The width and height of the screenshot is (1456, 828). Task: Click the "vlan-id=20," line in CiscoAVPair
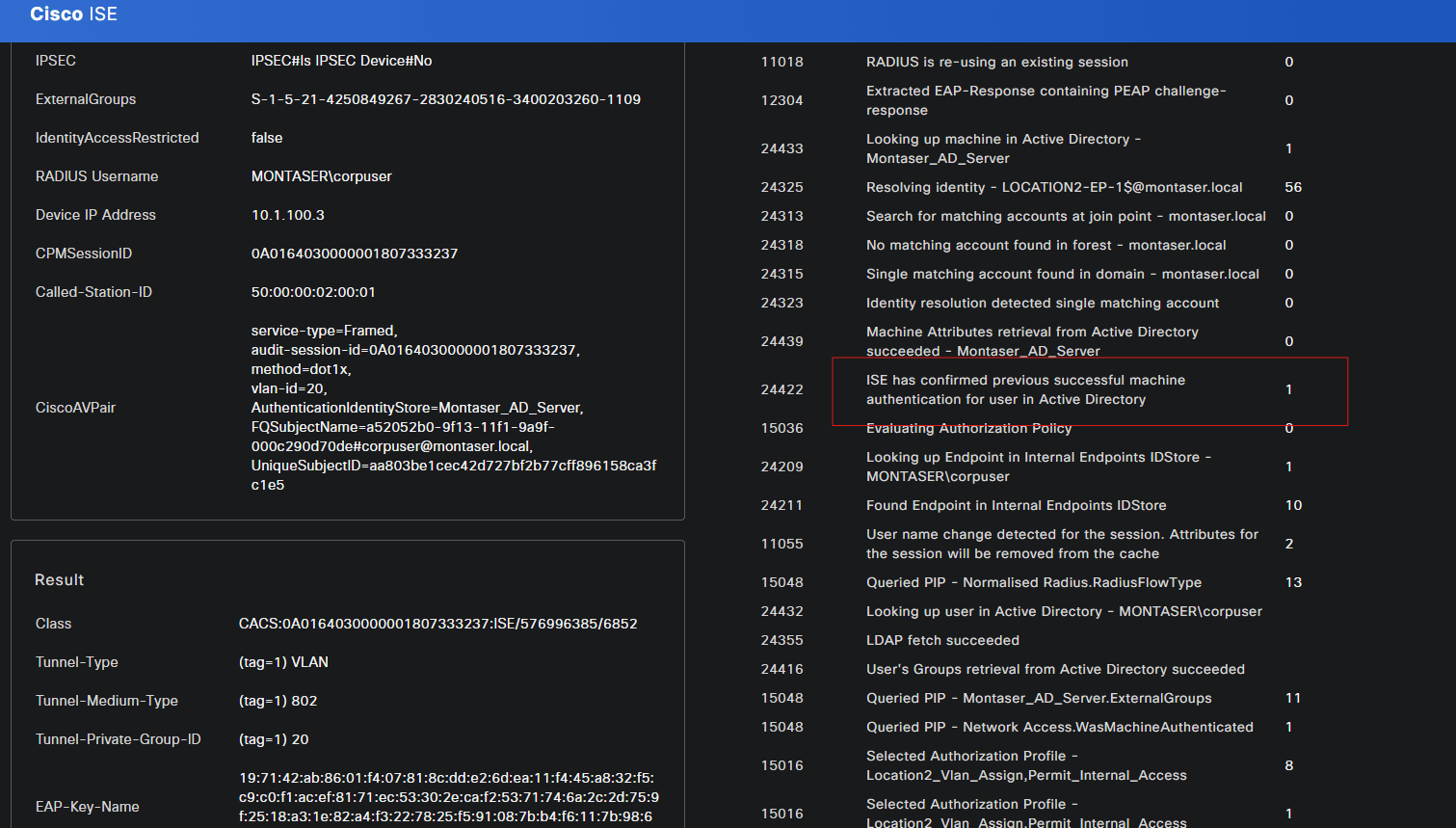[x=289, y=388]
